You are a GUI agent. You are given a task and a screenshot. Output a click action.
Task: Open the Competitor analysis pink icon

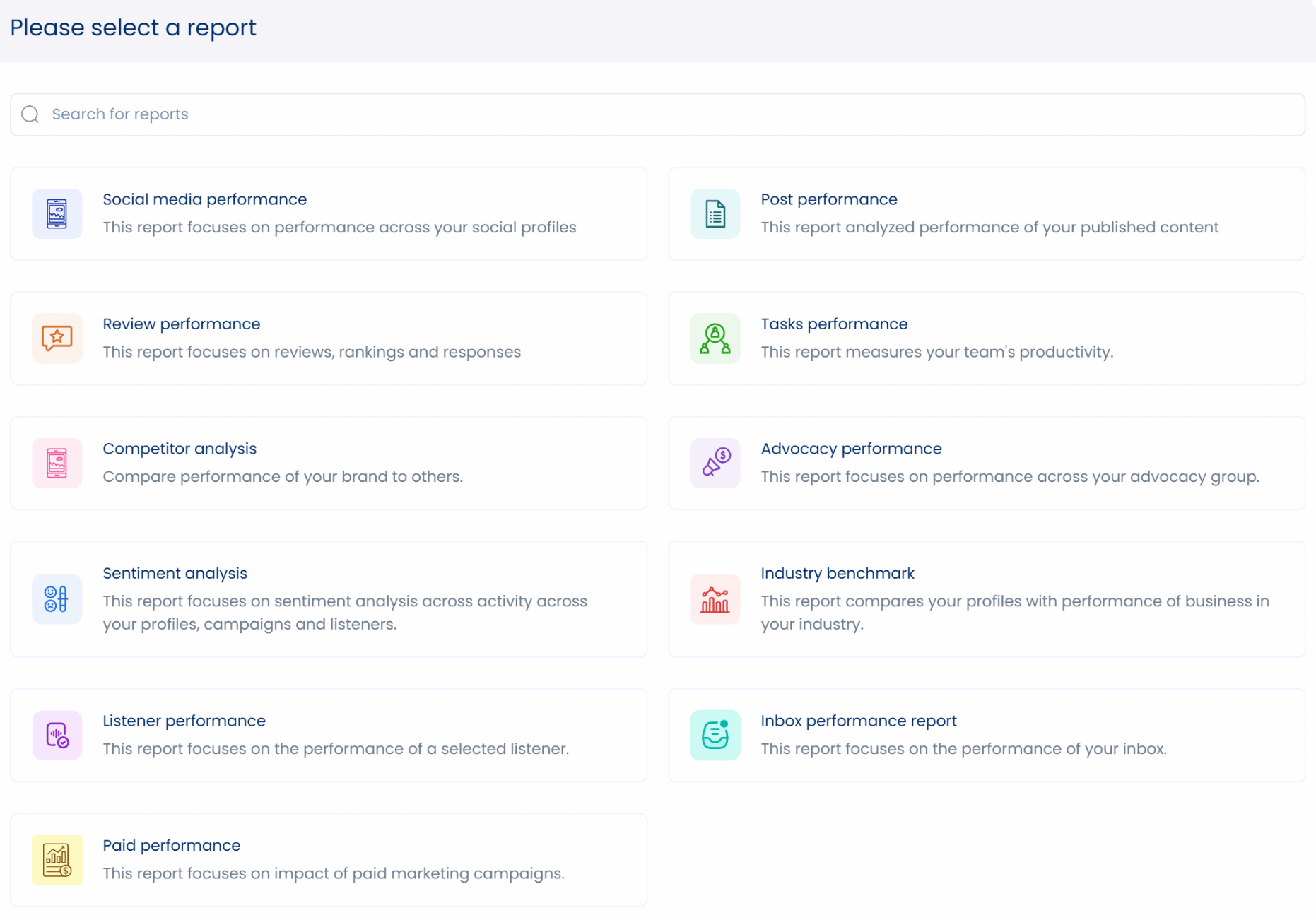click(x=57, y=463)
